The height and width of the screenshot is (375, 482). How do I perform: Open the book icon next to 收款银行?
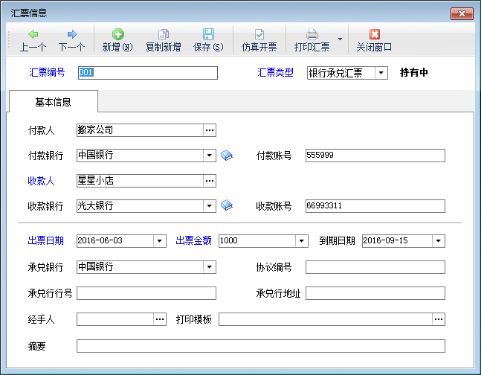point(227,205)
